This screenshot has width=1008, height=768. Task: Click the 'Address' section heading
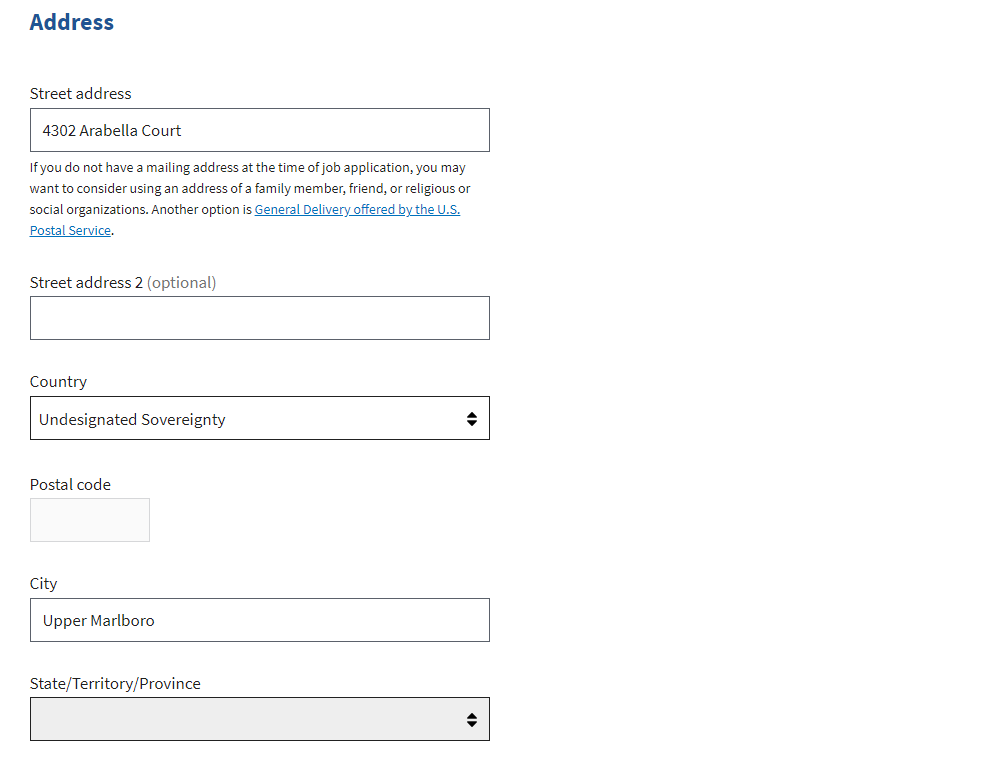coord(72,23)
